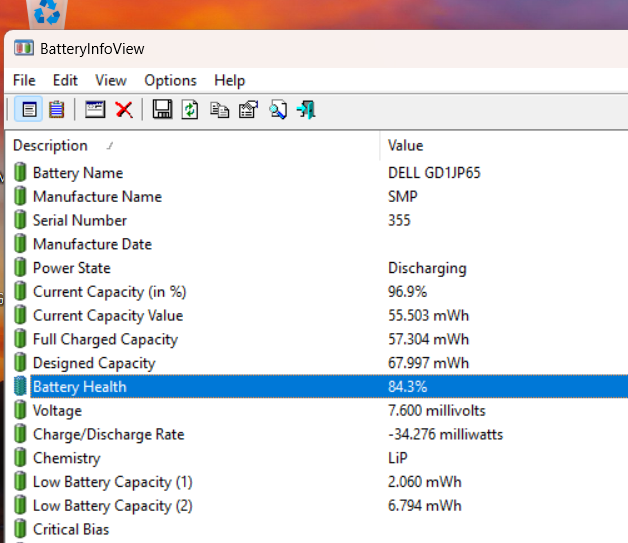This screenshot has height=543, width=628.
Task: Select the Low Battery Capacity (2) row label
Action: tap(113, 506)
